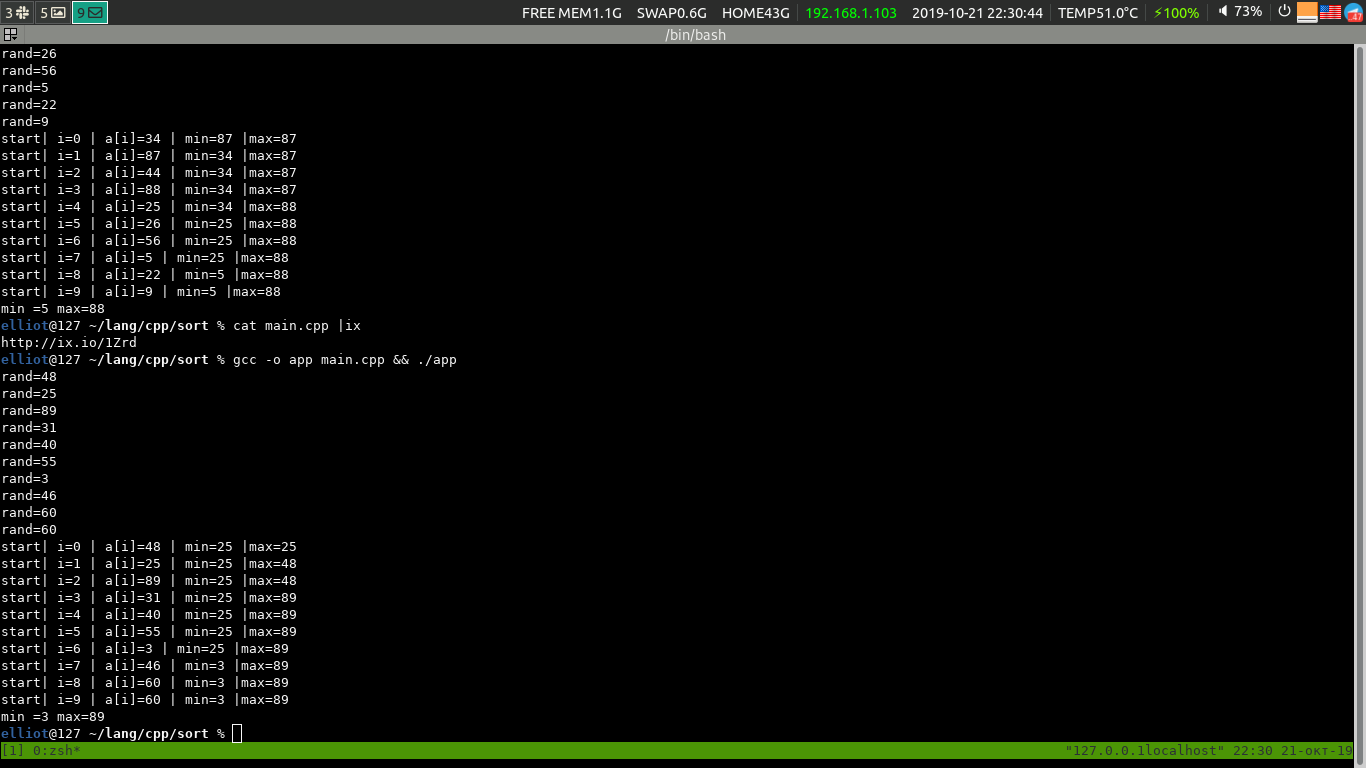Click the HOME43G disk indicator
This screenshot has width=1366, height=768.
756,13
